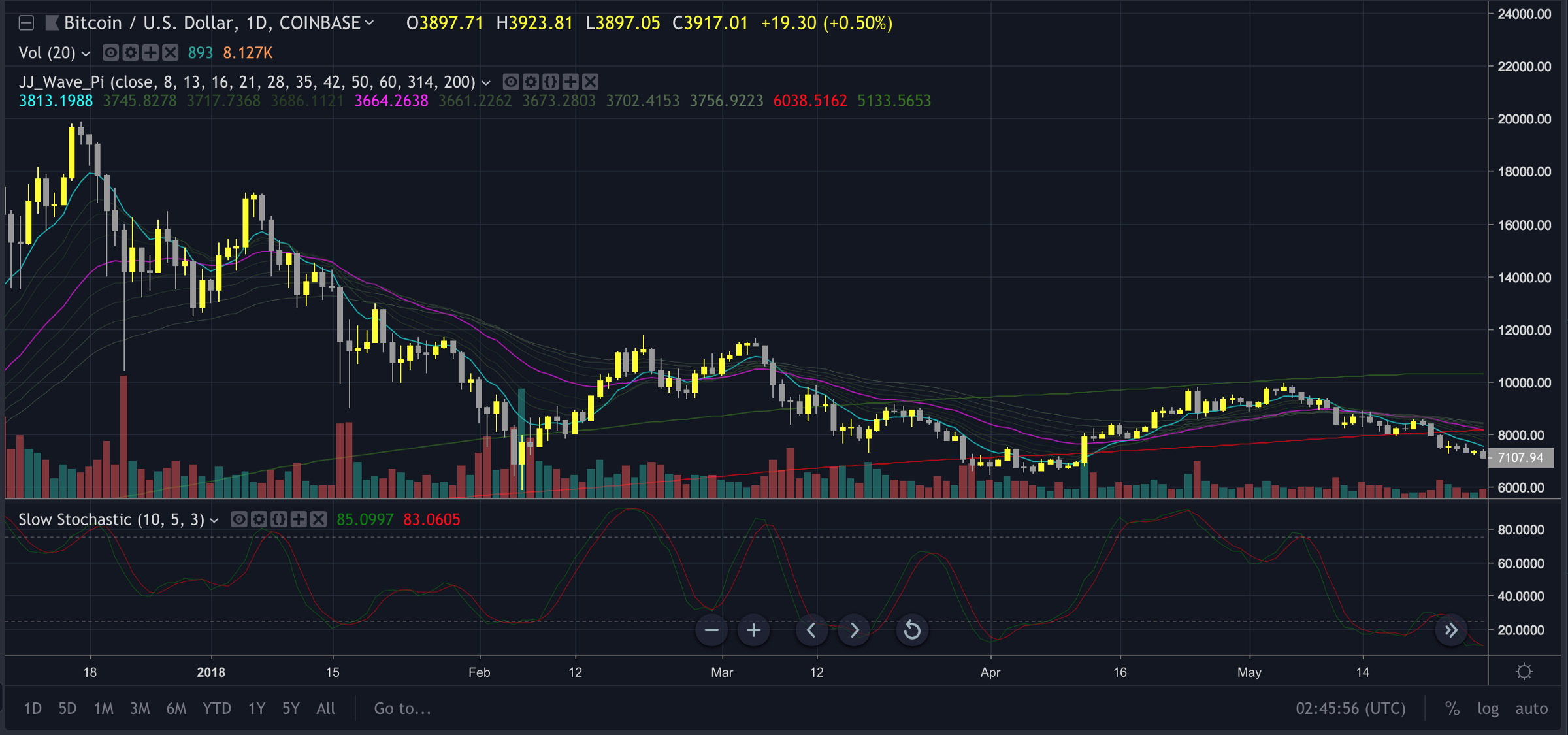Image resolution: width=1568 pixels, height=735 pixels.
Task: Expand the Bitcoin / U.S. Dollar symbol dropdown
Action: point(370,23)
